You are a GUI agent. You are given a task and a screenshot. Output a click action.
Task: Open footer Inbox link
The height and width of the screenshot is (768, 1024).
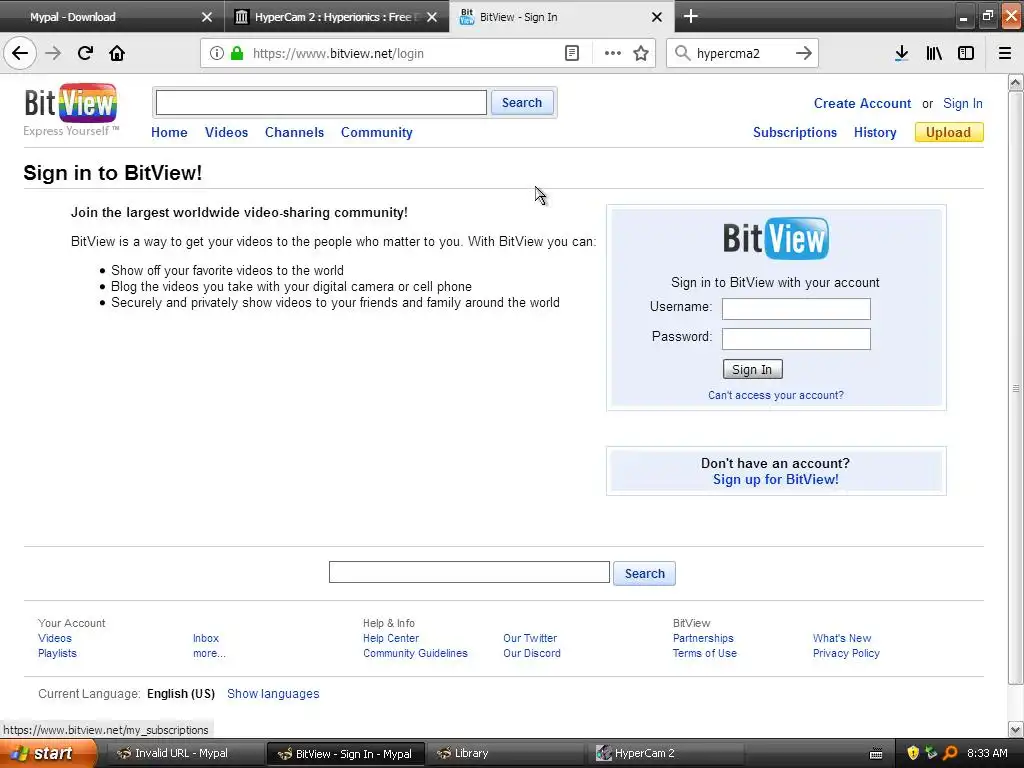(x=206, y=638)
